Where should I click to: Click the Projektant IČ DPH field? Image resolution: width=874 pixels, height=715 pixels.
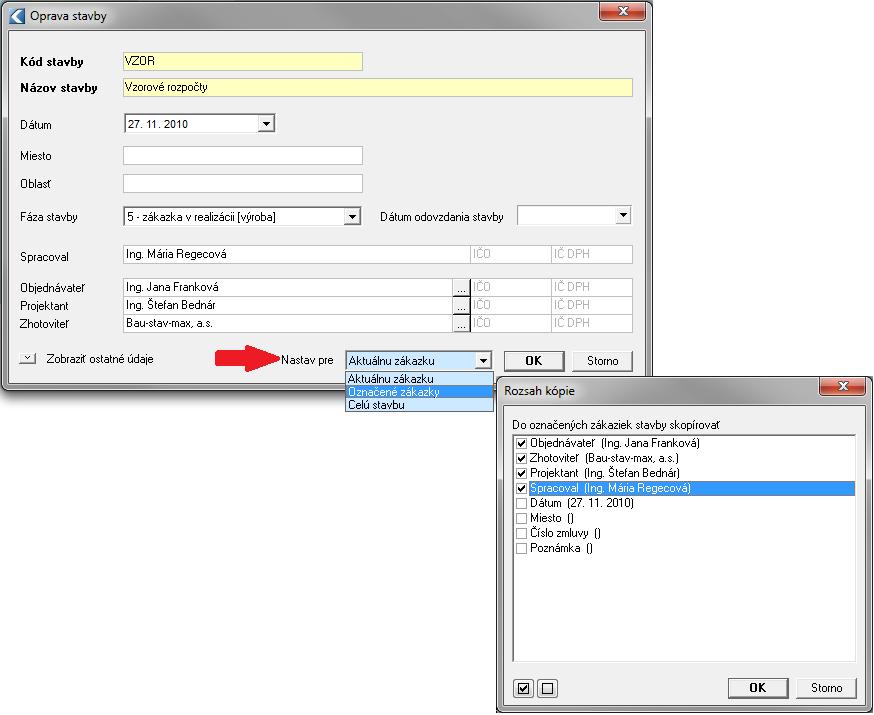(592, 305)
